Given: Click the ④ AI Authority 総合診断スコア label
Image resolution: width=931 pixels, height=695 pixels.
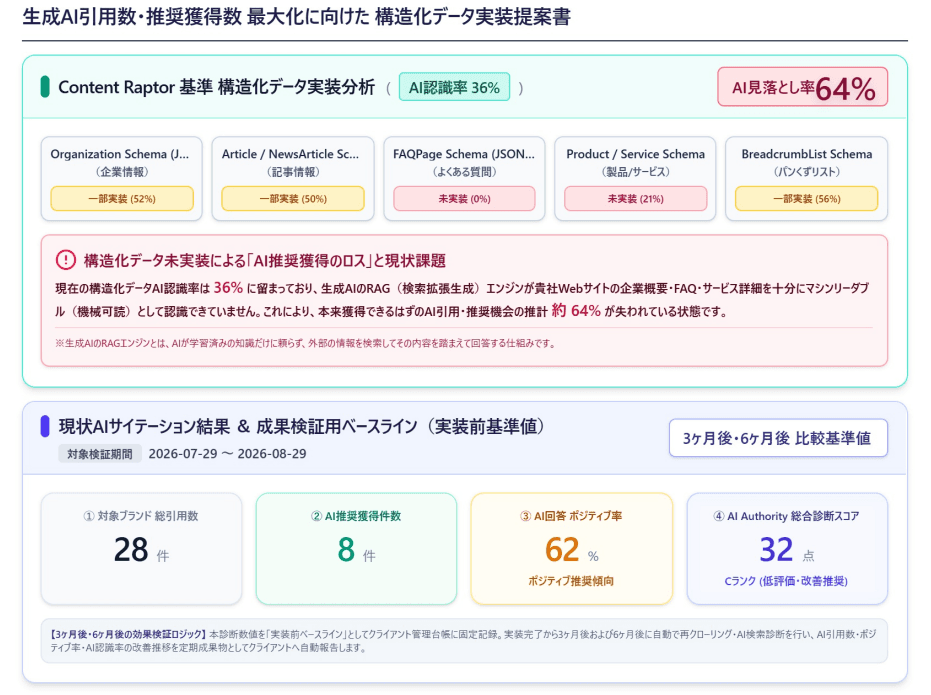Looking at the screenshot, I should (786, 516).
